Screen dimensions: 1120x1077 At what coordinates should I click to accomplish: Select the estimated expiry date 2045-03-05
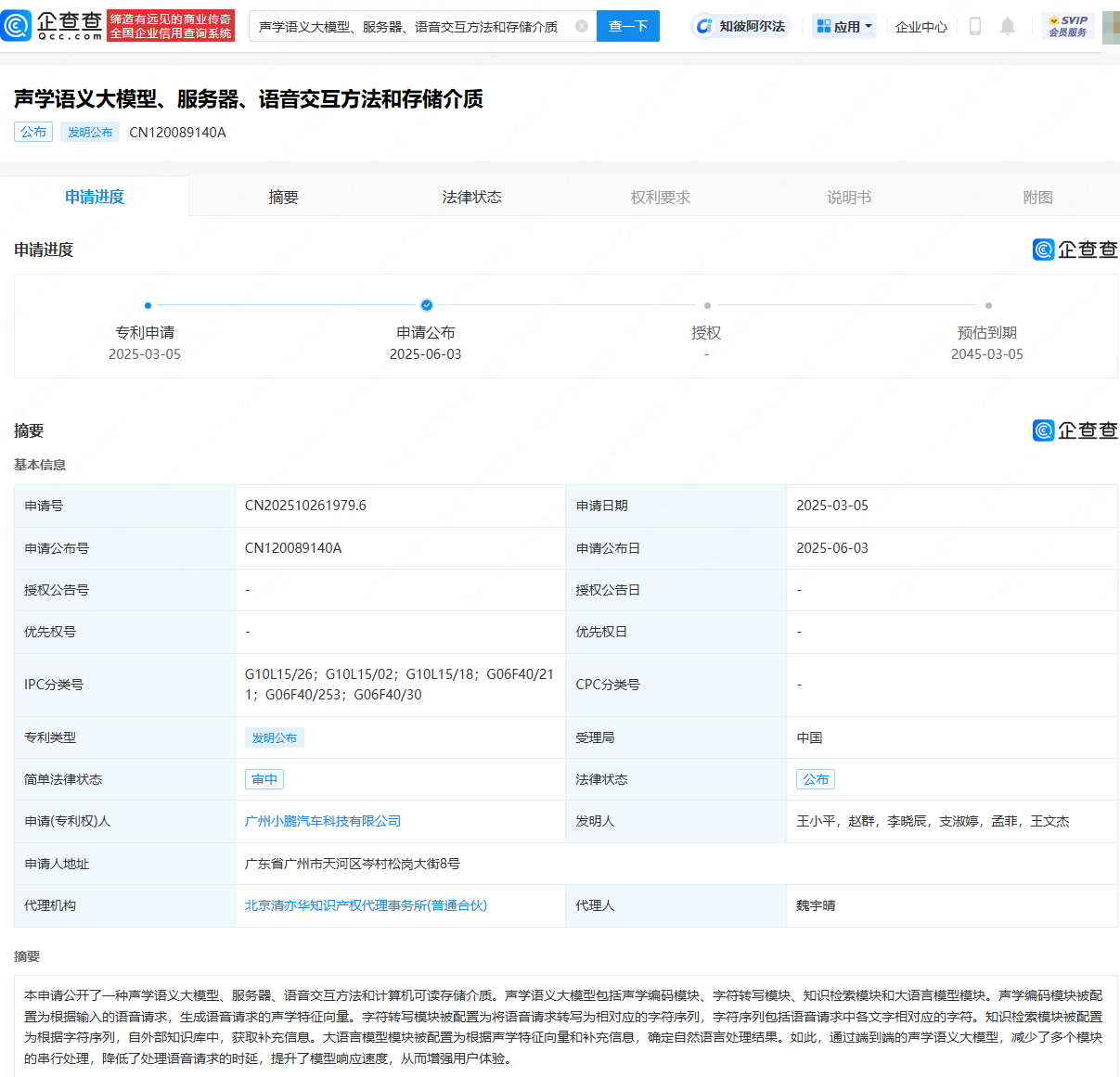coord(987,354)
